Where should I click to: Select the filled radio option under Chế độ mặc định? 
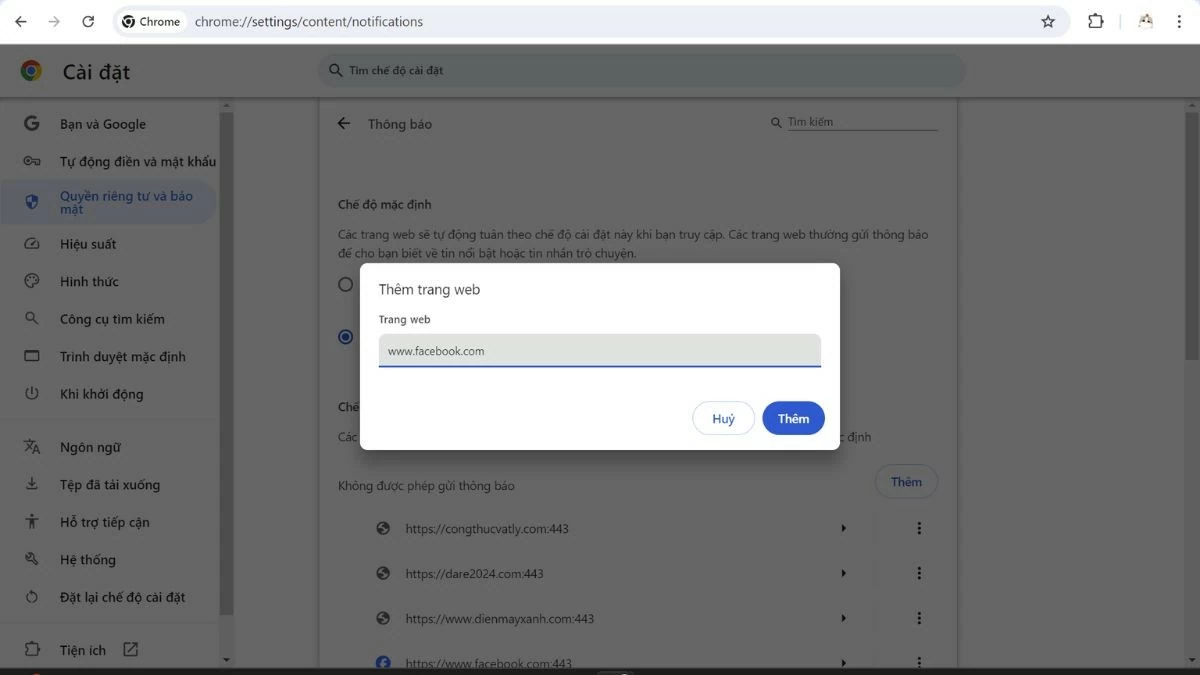coord(345,337)
